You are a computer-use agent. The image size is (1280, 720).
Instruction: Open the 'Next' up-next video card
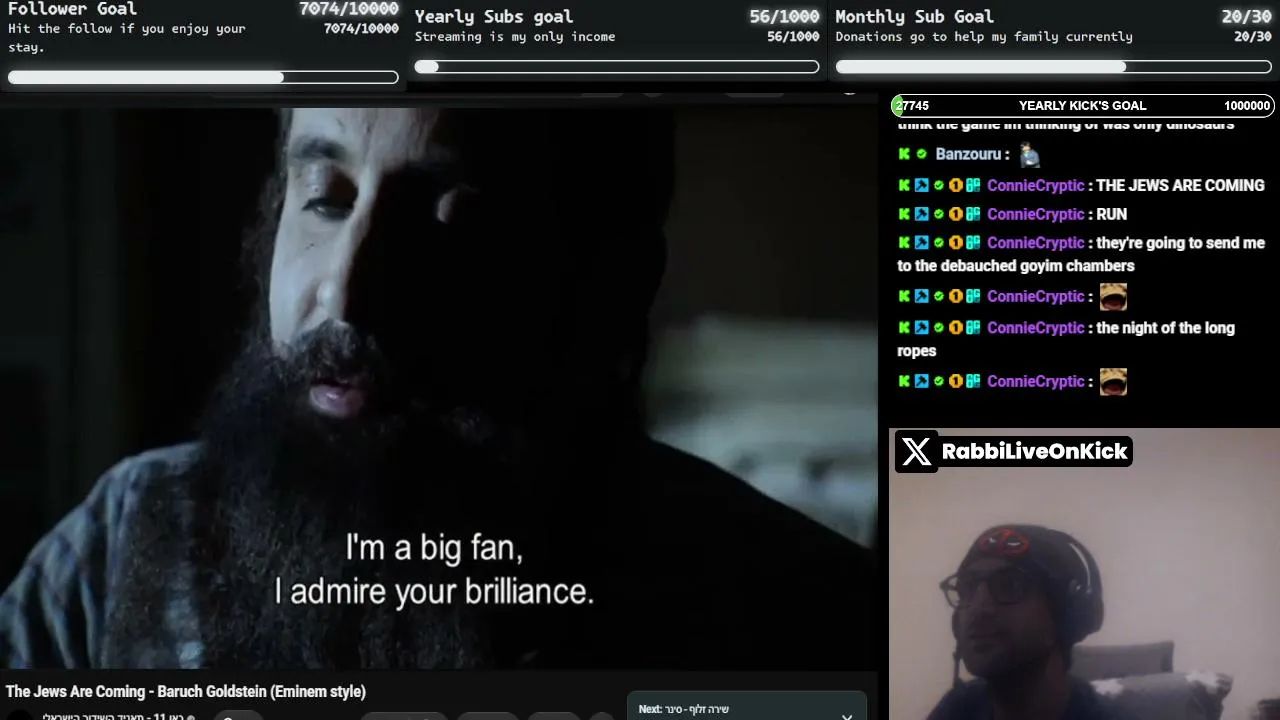(x=746, y=707)
